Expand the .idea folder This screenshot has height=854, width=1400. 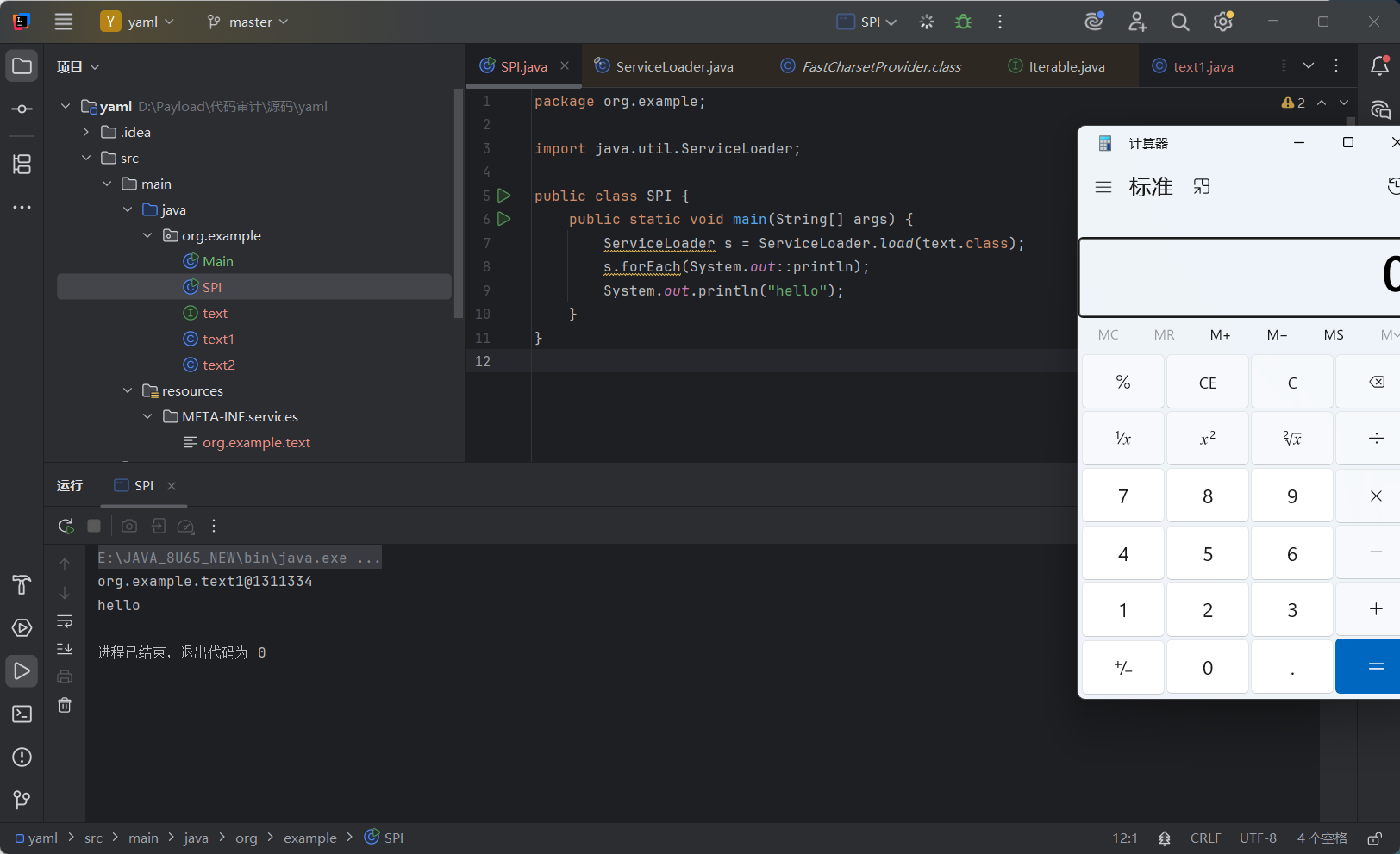pos(86,132)
